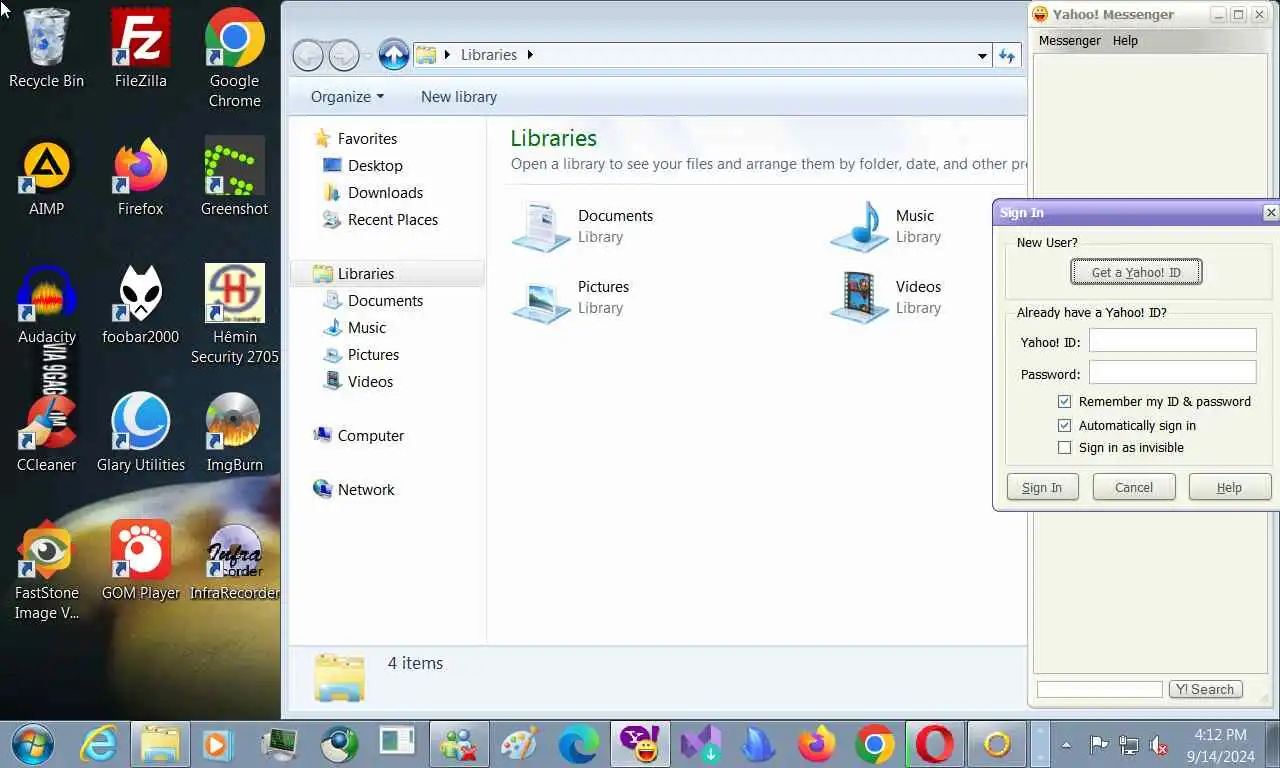Open the Messenger menu
This screenshot has width=1280, height=768.
pyautogui.click(x=1069, y=41)
